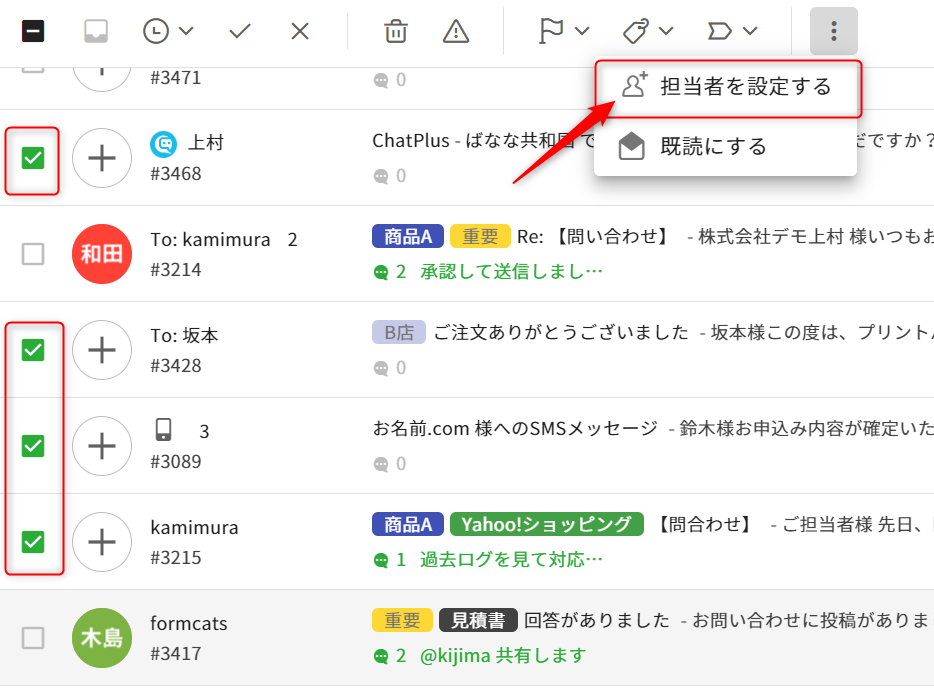This screenshot has height=688, width=934.
Task: Click the red 和田 avatar
Action: (x=102, y=254)
